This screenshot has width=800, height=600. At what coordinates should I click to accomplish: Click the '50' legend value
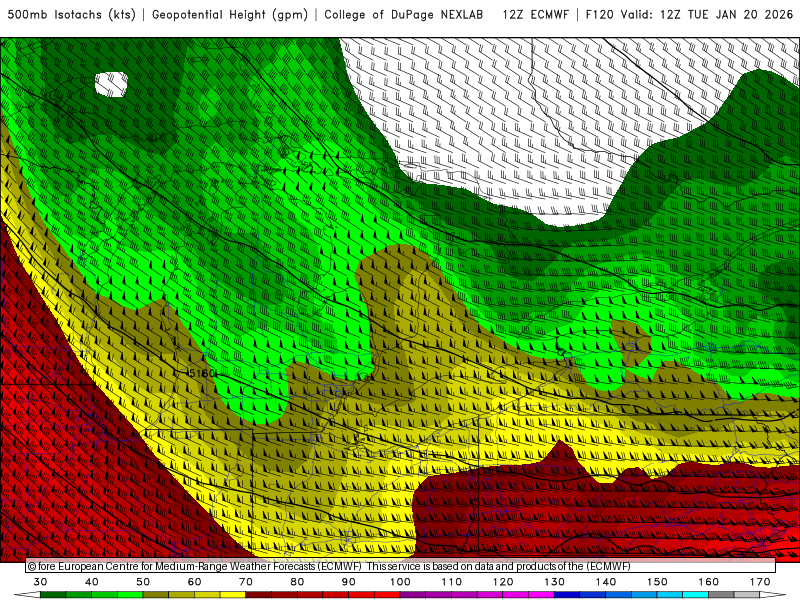coord(143,582)
